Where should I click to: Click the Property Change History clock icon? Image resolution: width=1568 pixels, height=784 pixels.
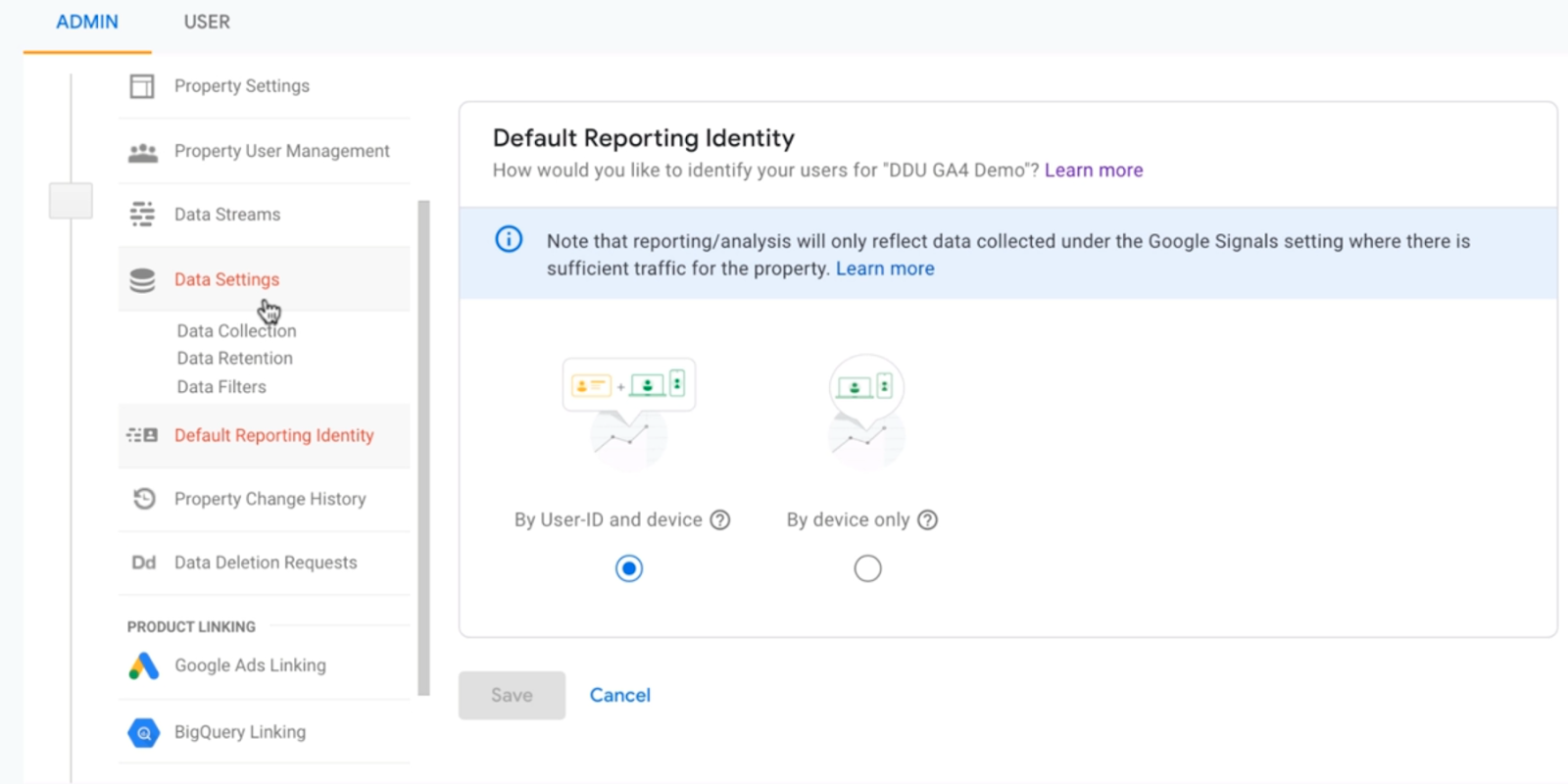pos(144,499)
